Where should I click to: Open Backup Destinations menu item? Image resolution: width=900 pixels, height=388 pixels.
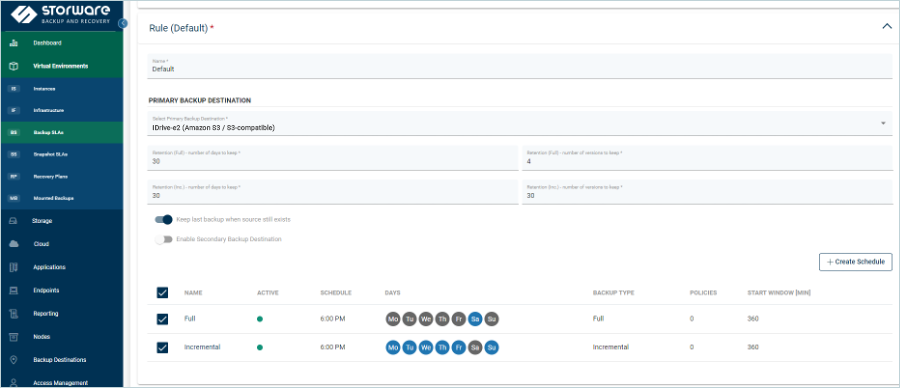(61, 360)
